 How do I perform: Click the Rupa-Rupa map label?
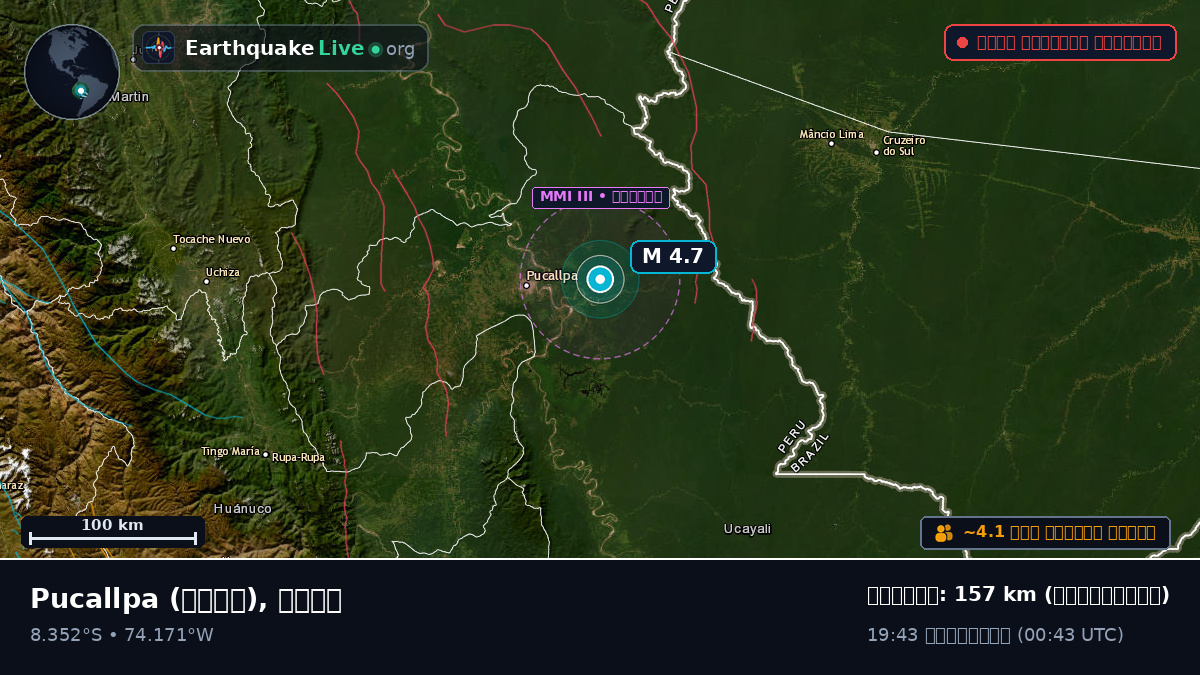click(298, 458)
